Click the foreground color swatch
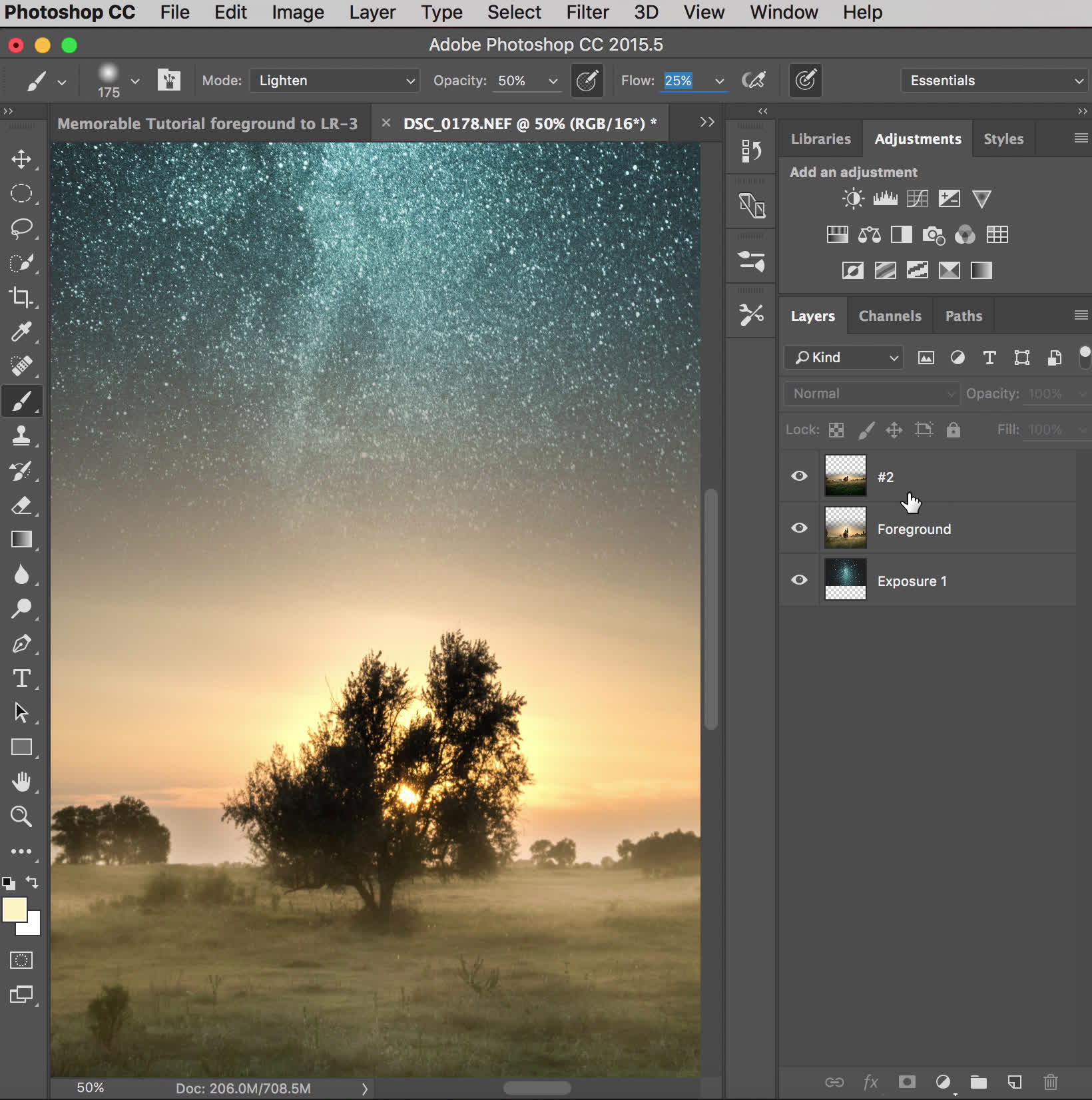This screenshot has height=1100, width=1092. tap(15, 910)
